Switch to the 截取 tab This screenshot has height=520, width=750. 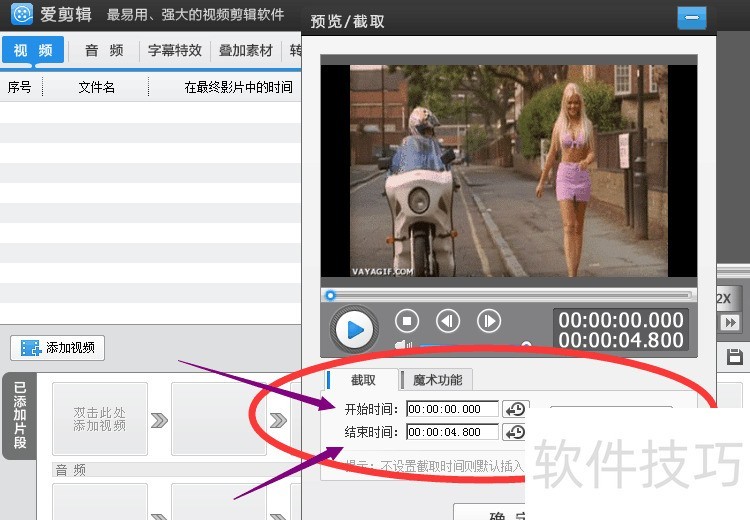[362, 380]
